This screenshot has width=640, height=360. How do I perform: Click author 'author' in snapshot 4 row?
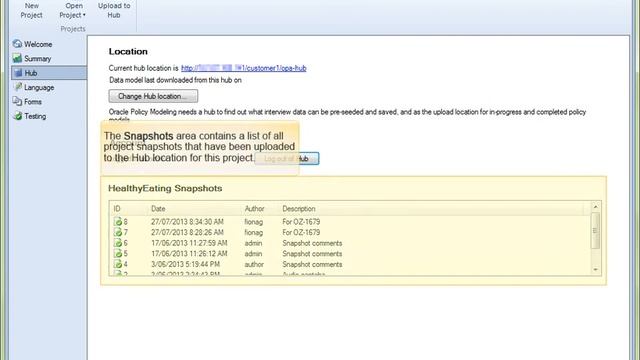coord(254,264)
